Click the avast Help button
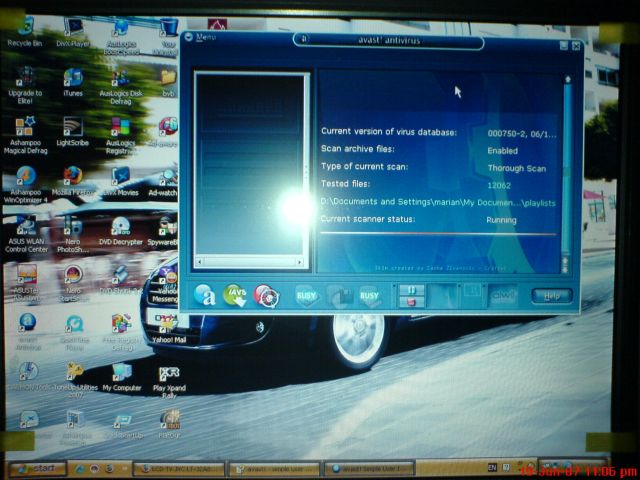This screenshot has height=480, width=640. click(552, 296)
